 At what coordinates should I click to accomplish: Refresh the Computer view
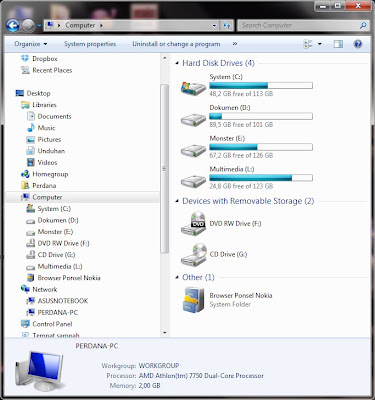(x=227, y=25)
